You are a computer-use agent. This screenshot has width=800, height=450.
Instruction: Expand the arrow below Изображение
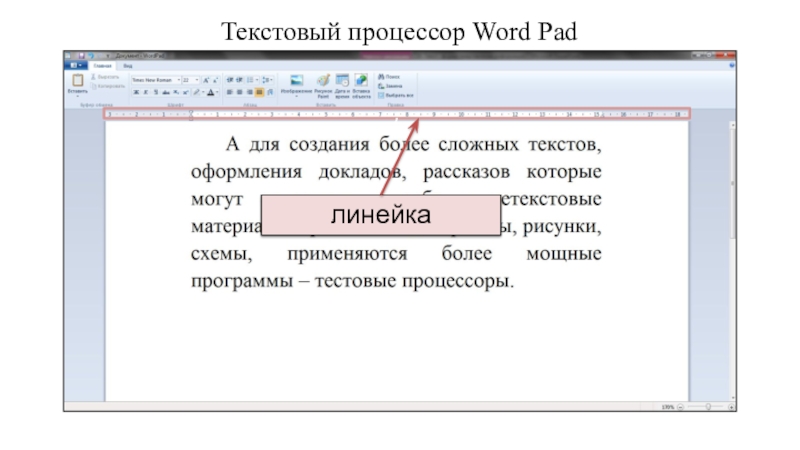point(296,96)
